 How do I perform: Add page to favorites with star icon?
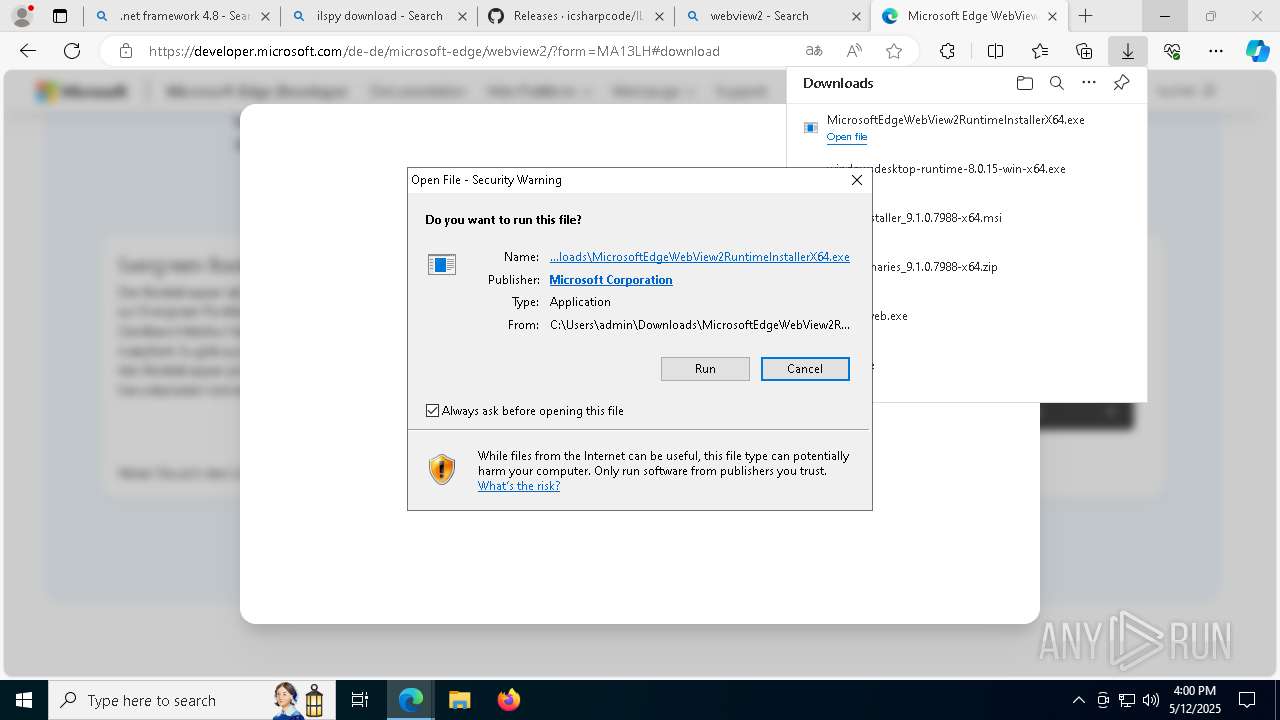point(894,51)
